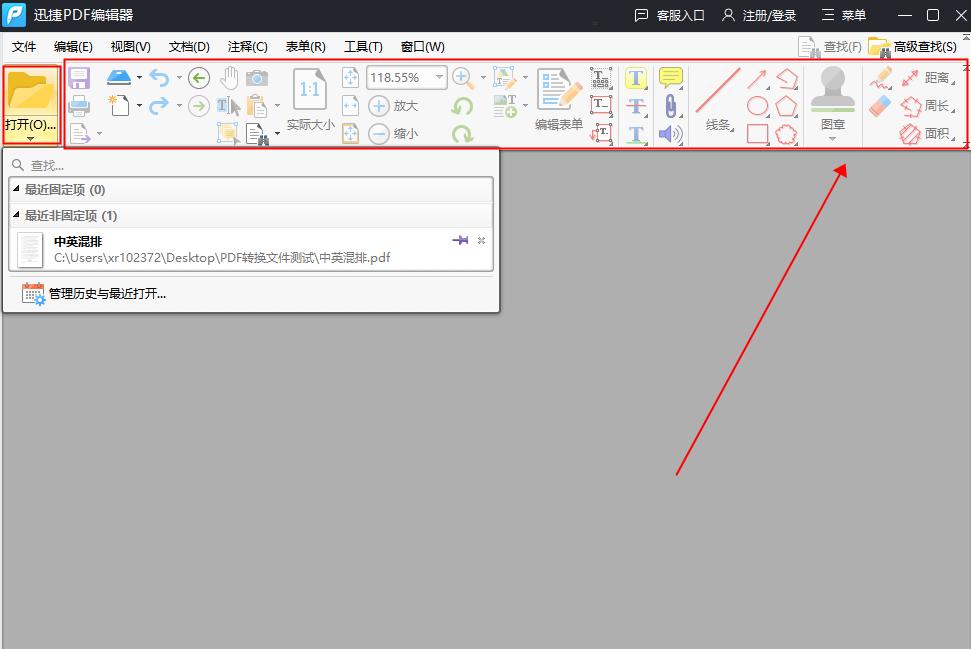Select the 图章 stamp tool
The height and width of the screenshot is (649, 971).
(x=834, y=93)
